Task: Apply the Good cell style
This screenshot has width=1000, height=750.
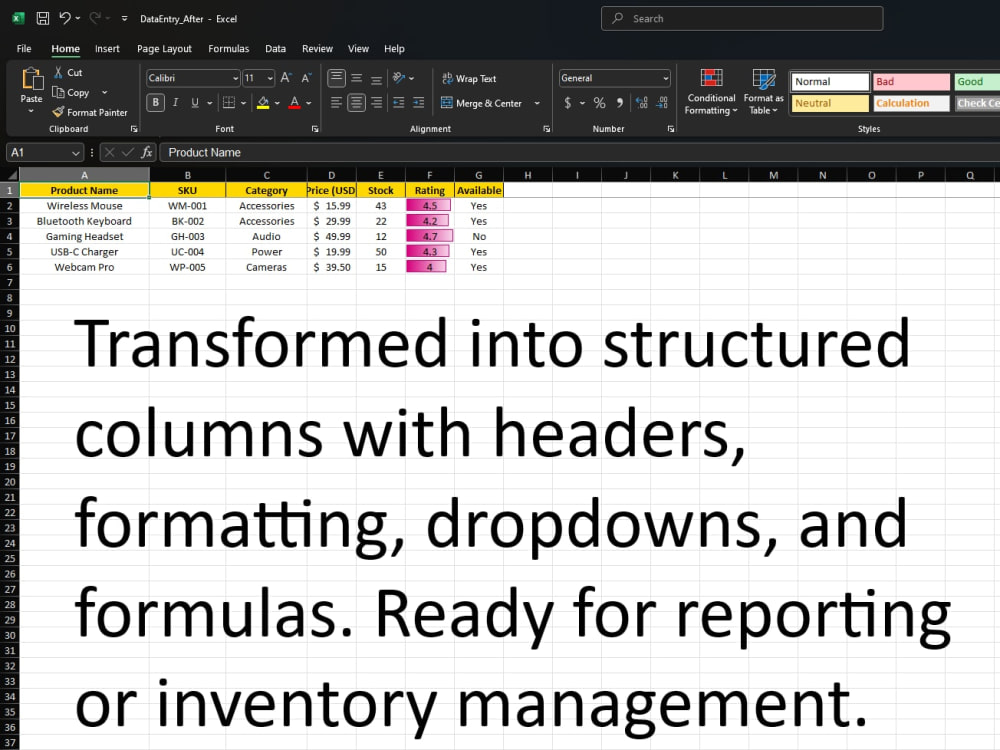Action: pyautogui.click(x=976, y=82)
